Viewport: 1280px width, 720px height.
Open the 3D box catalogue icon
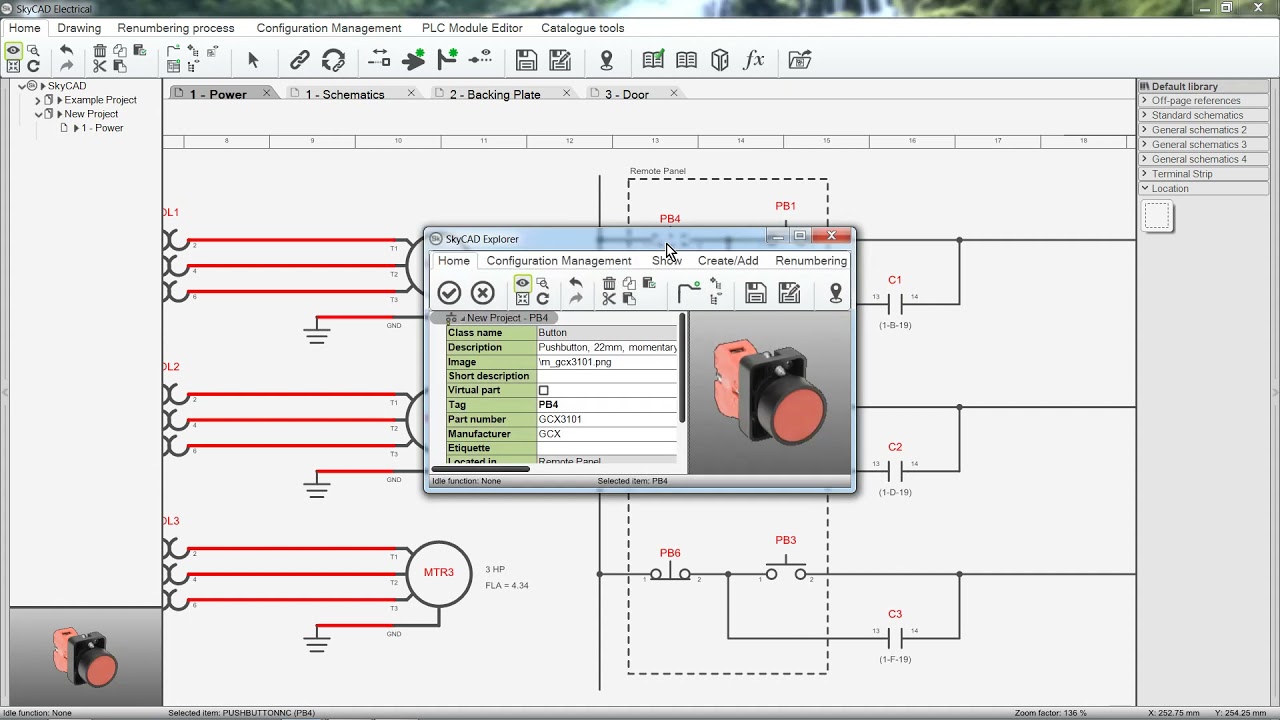coord(720,61)
